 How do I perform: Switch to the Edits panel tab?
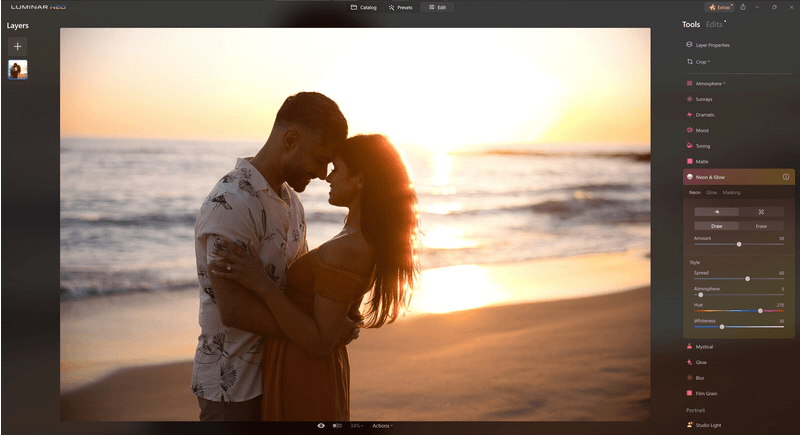click(x=714, y=24)
